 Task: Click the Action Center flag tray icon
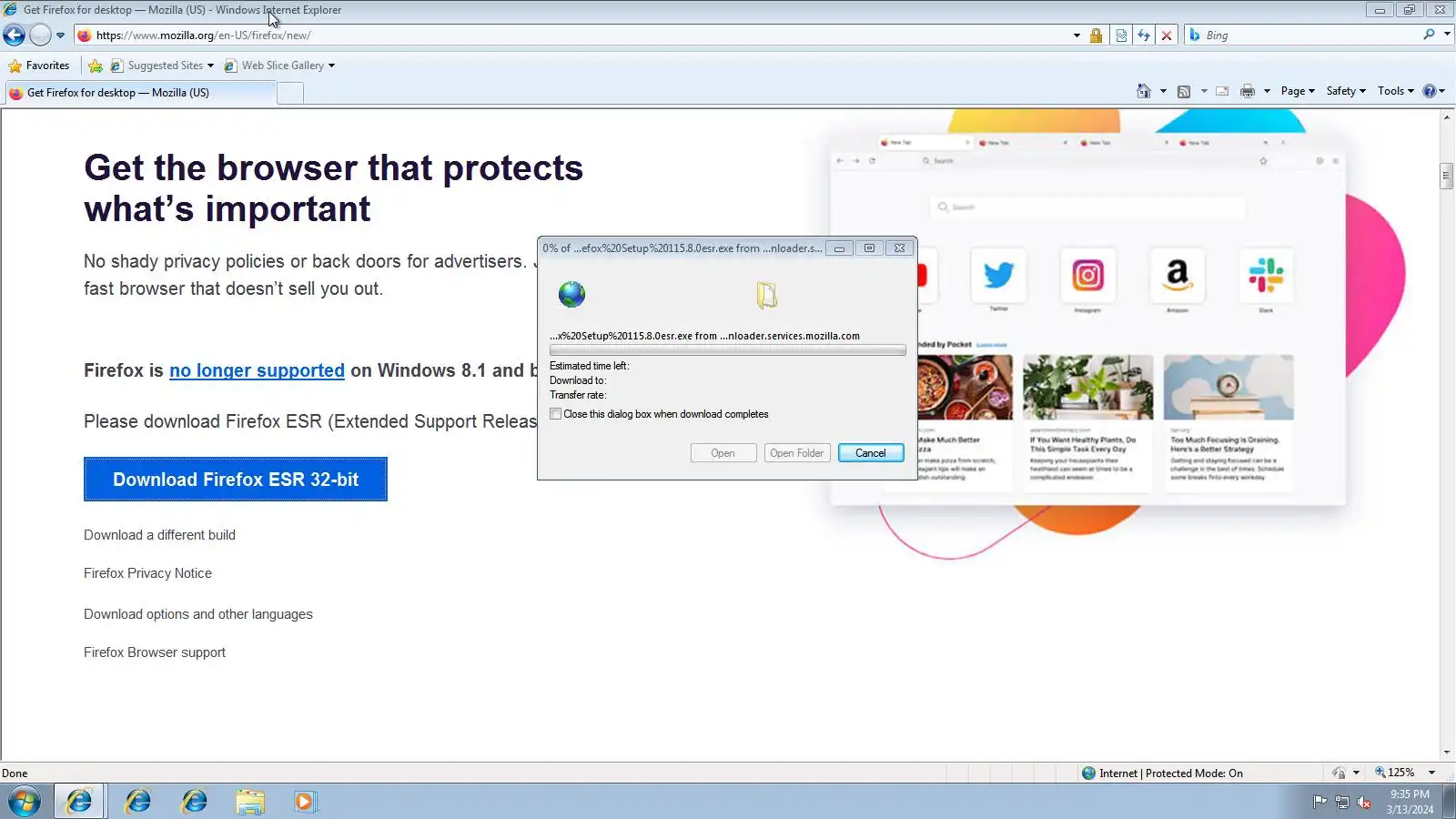(x=1319, y=802)
